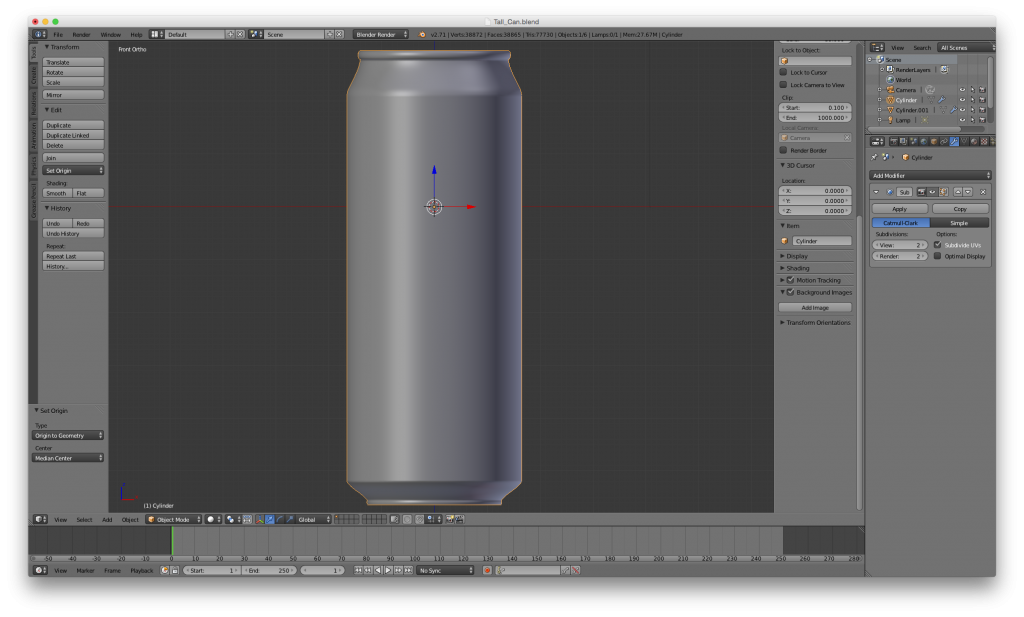Open the 3D view editor type icon
Screen dimensions: 1024x617
point(40,519)
